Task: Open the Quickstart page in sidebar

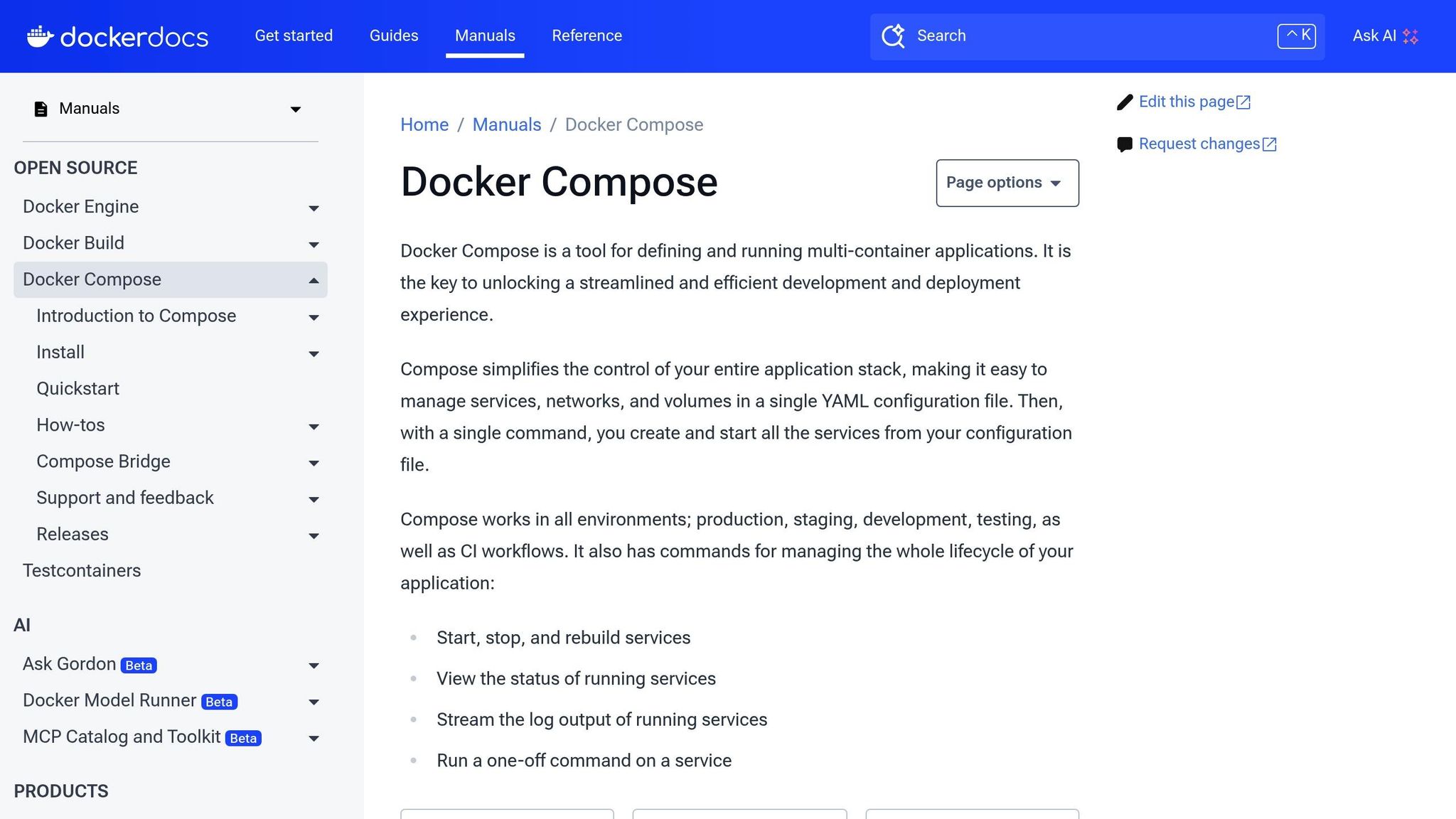Action: tap(77, 388)
